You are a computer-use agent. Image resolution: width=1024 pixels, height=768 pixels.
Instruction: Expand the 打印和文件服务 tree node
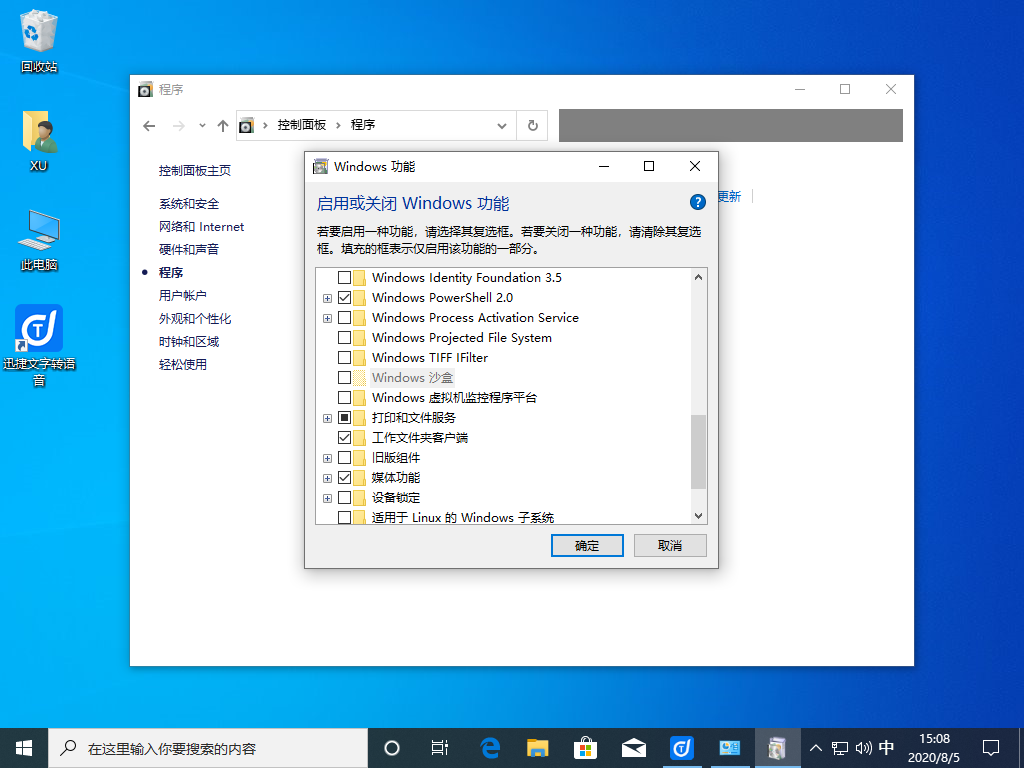[327, 417]
